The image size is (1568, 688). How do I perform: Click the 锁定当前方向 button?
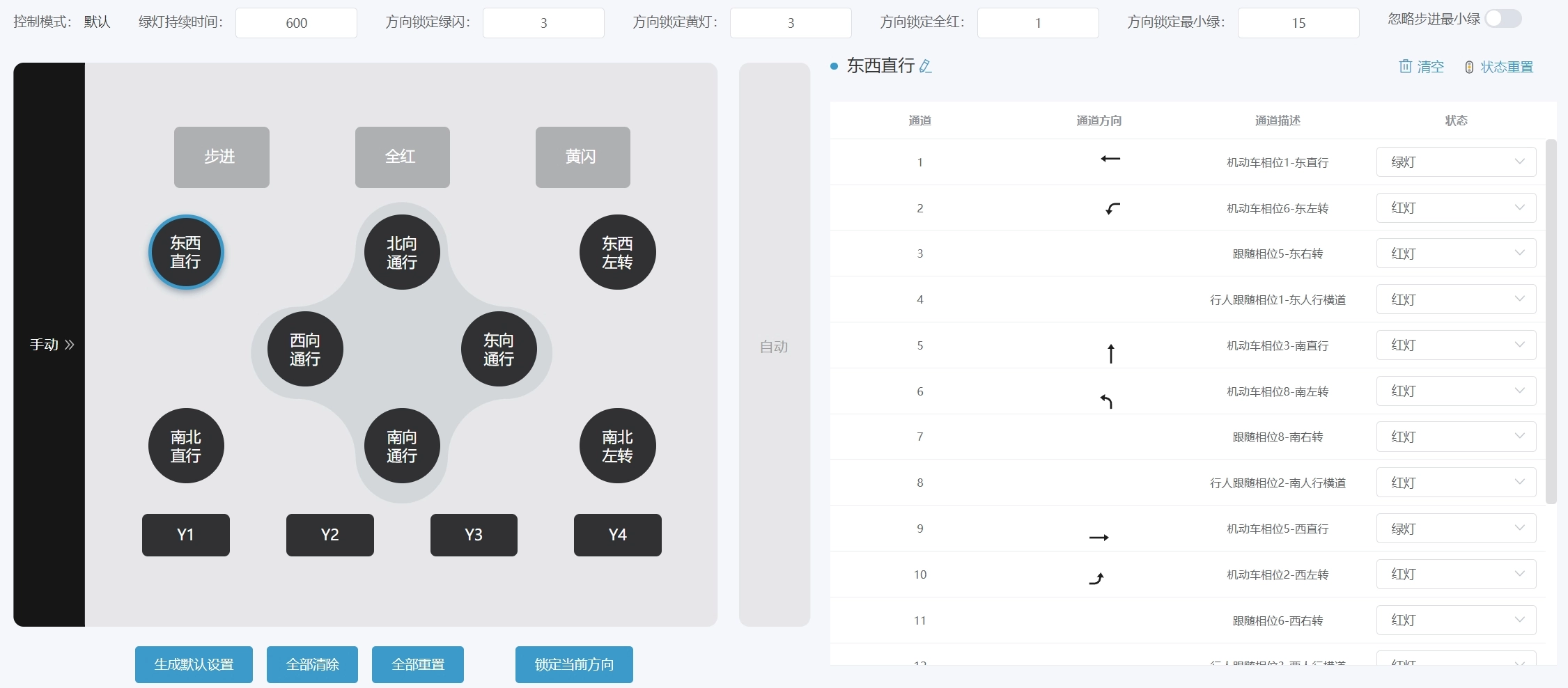[574, 664]
